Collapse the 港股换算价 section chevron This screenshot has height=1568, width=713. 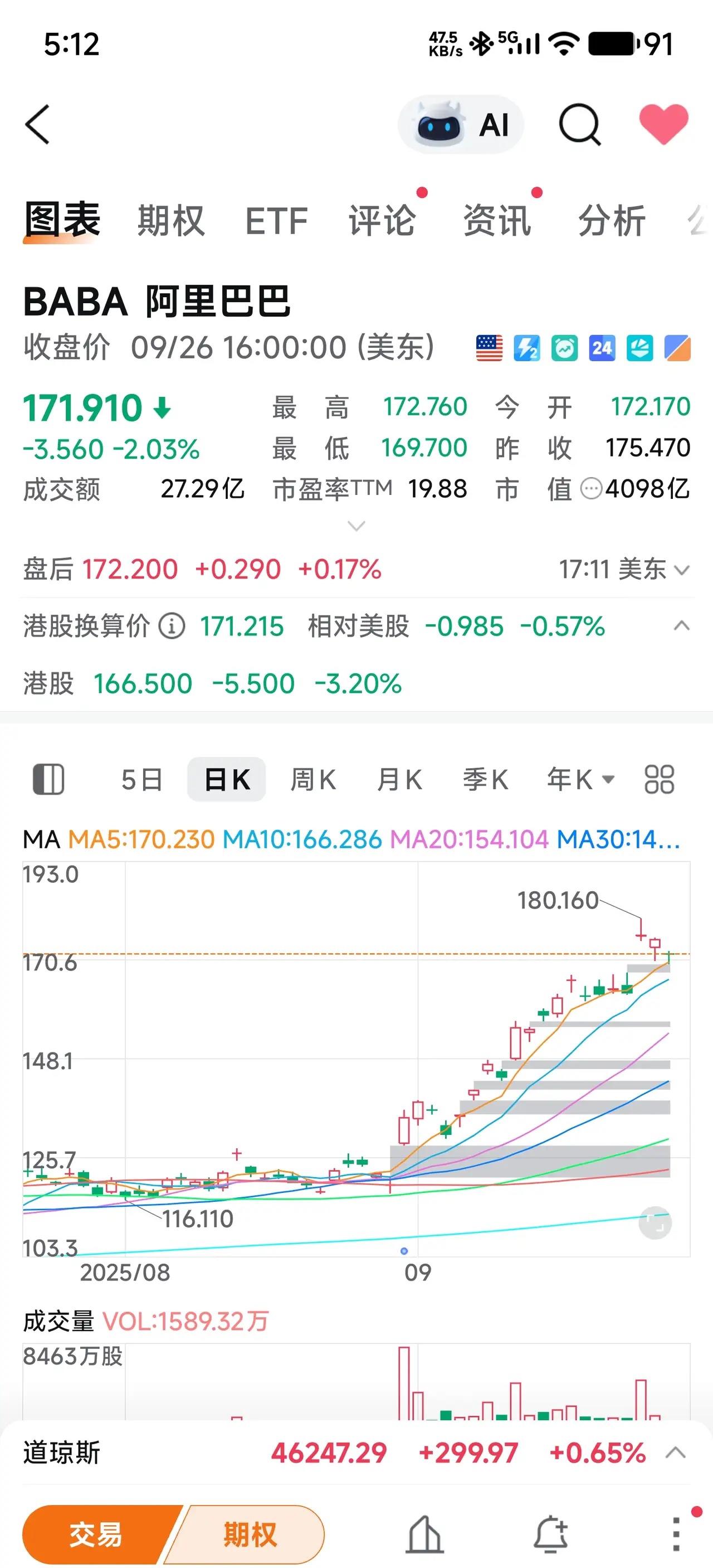click(682, 625)
